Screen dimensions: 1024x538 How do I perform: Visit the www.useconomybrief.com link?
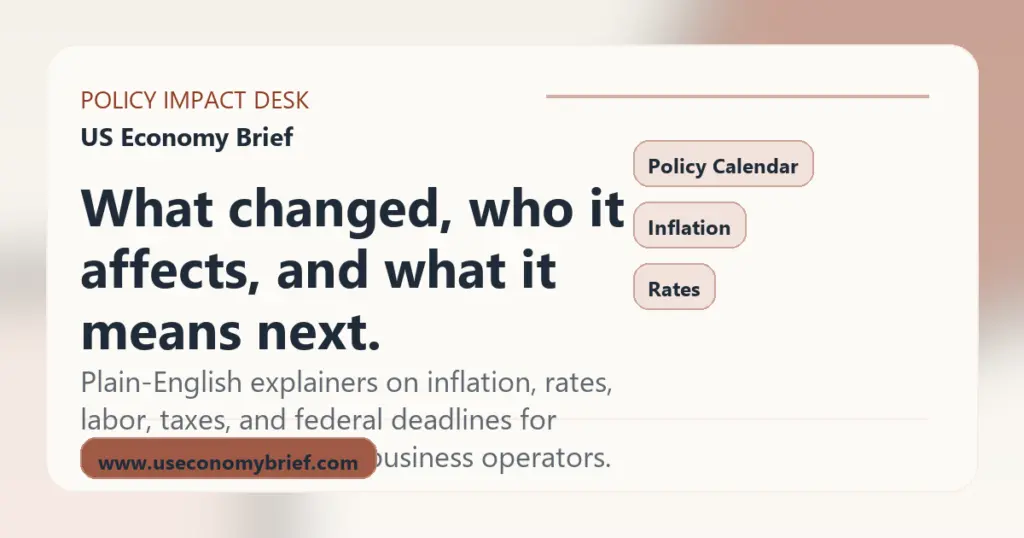(228, 462)
